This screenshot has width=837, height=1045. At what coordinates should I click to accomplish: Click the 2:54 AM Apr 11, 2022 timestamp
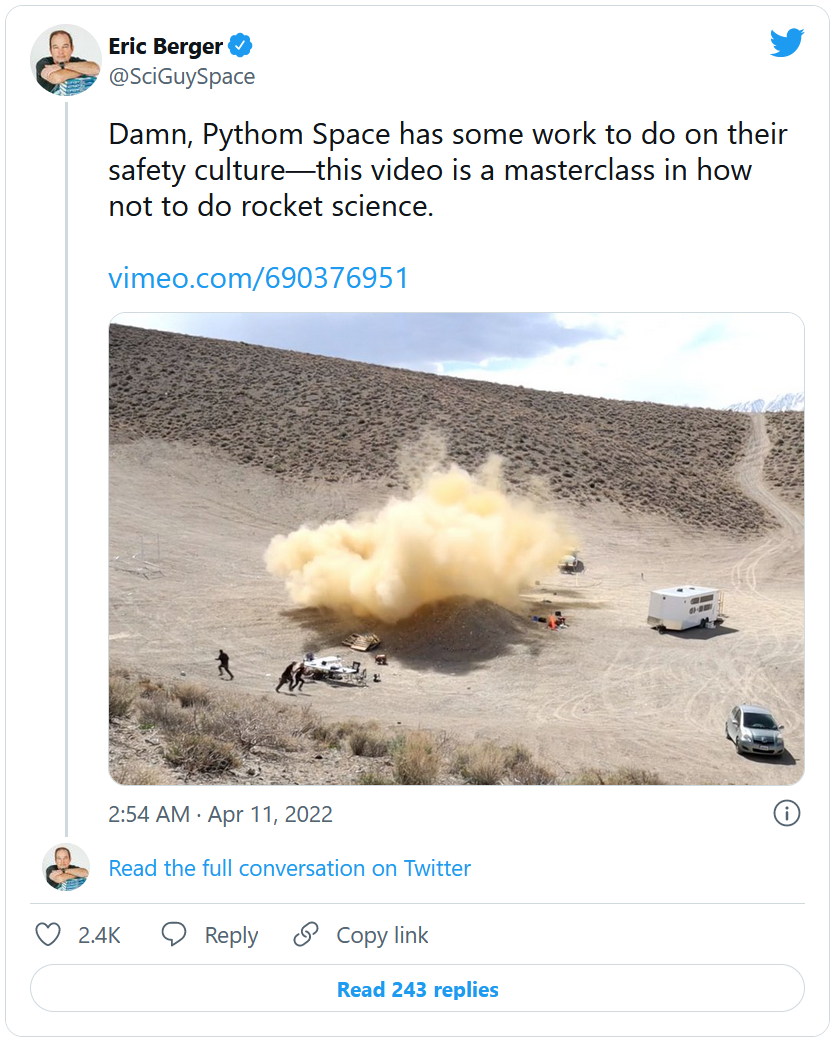click(x=220, y=814)
